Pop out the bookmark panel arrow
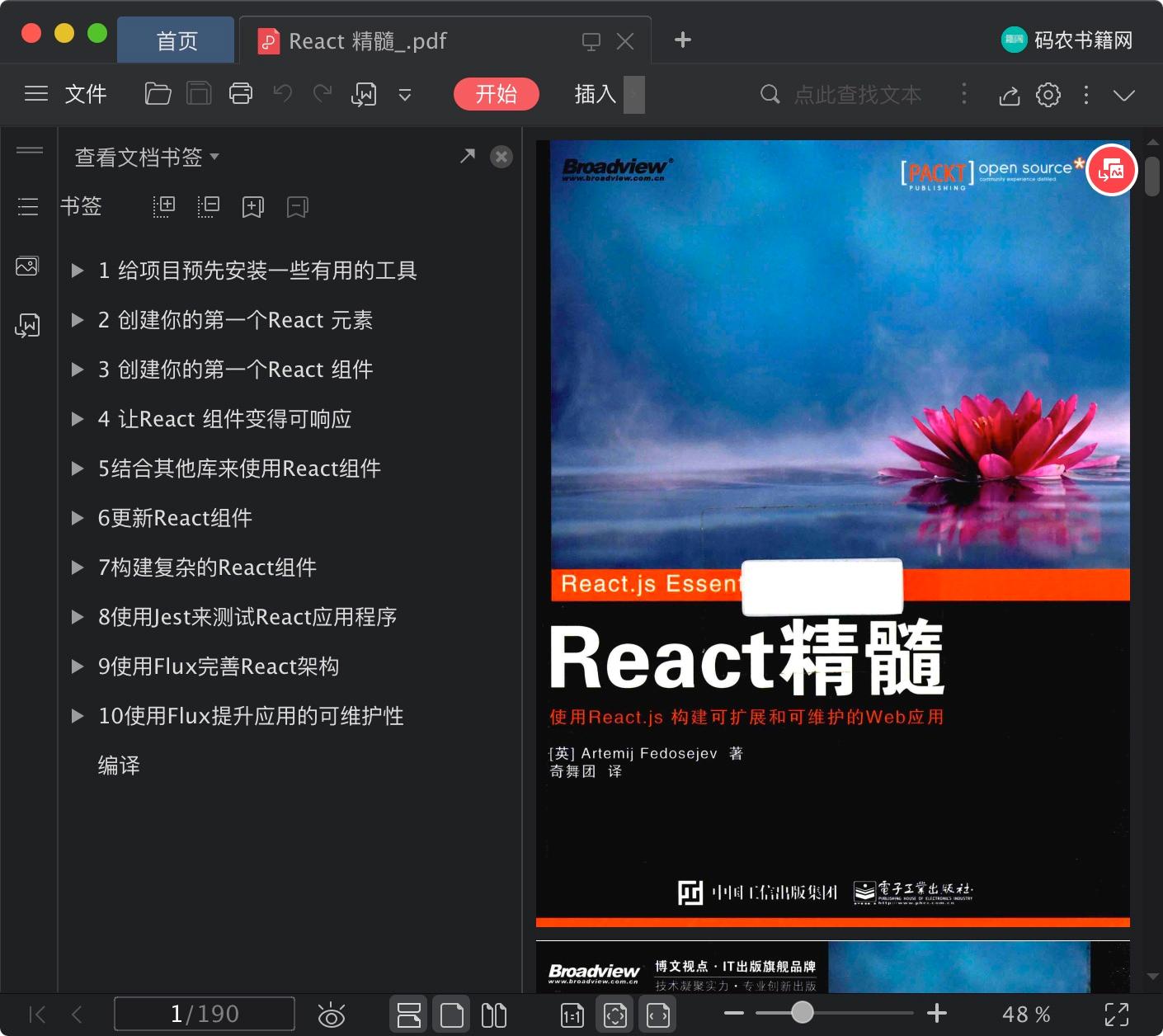 tap(468, 156)
